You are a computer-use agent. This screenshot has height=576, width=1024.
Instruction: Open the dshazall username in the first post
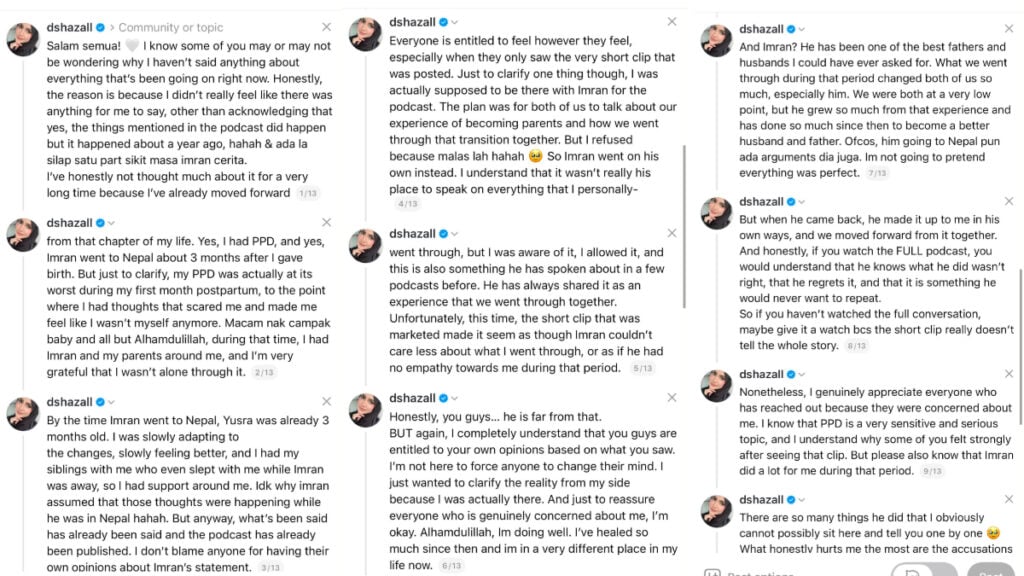69,27
